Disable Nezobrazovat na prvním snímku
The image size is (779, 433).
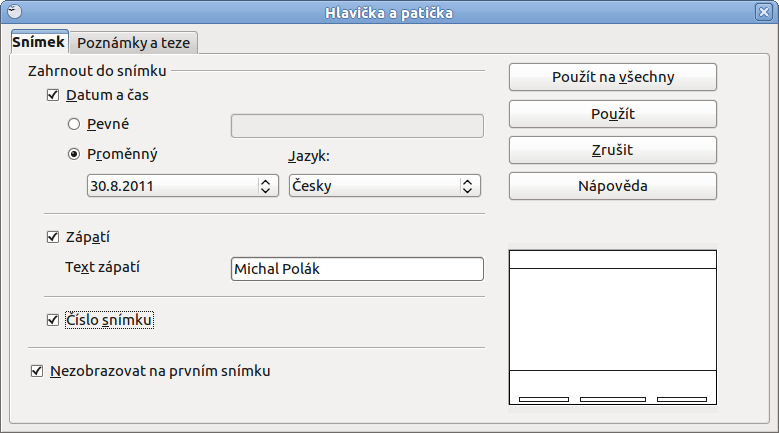pos(37,371)
